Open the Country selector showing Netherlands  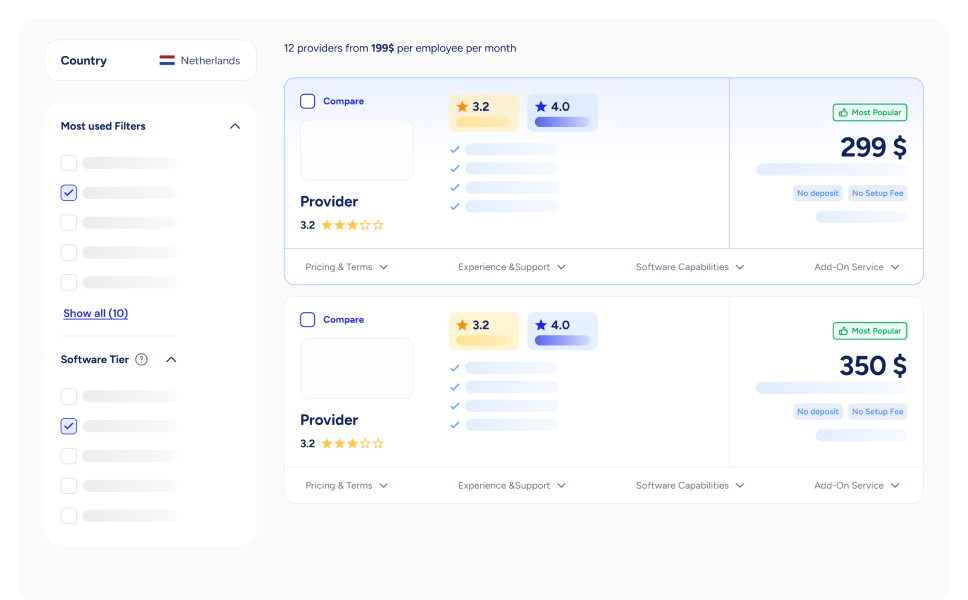pos(150,61)
